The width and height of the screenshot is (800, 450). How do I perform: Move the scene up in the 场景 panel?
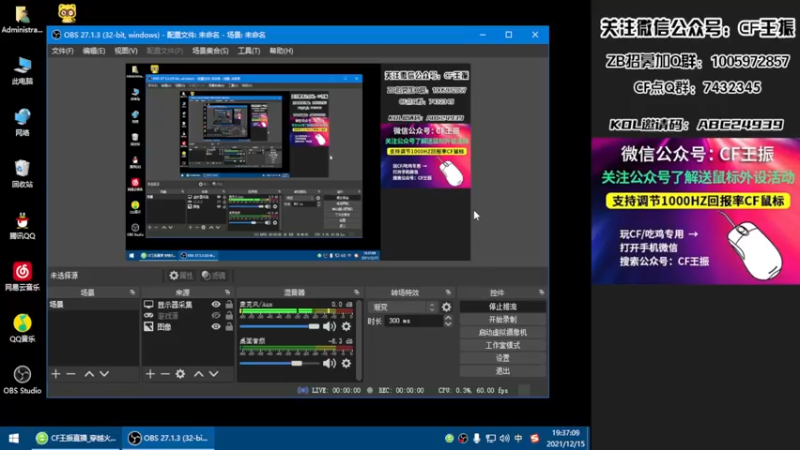tap(89, 374)
